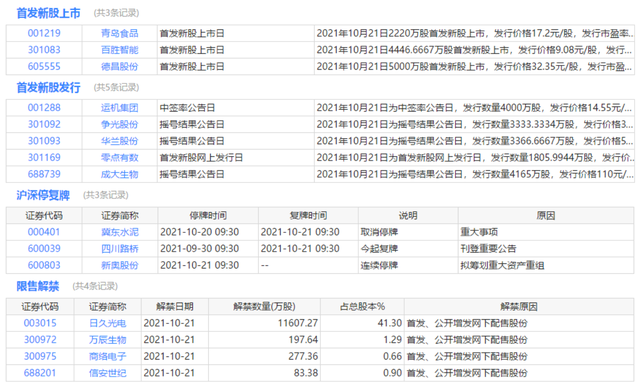Viewport: 640px width, 384px height.
Task: Open the 青岛食品 stock link
Action: pos(120,33)
